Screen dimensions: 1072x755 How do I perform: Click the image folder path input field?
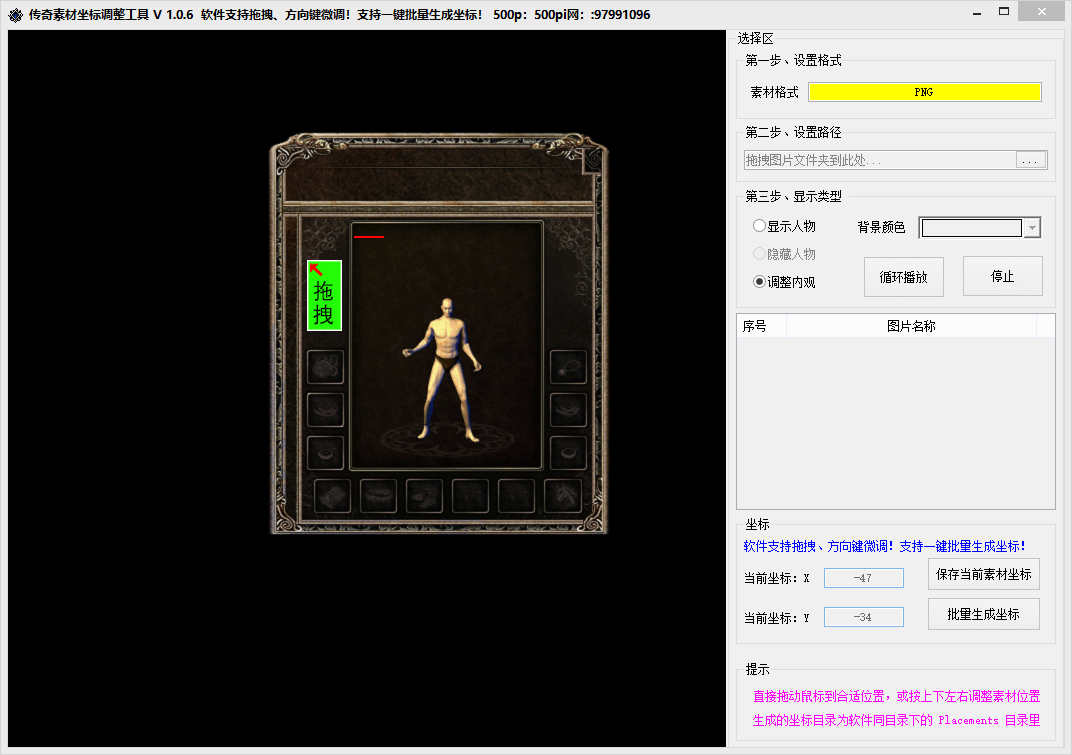[x=880, y=160]
